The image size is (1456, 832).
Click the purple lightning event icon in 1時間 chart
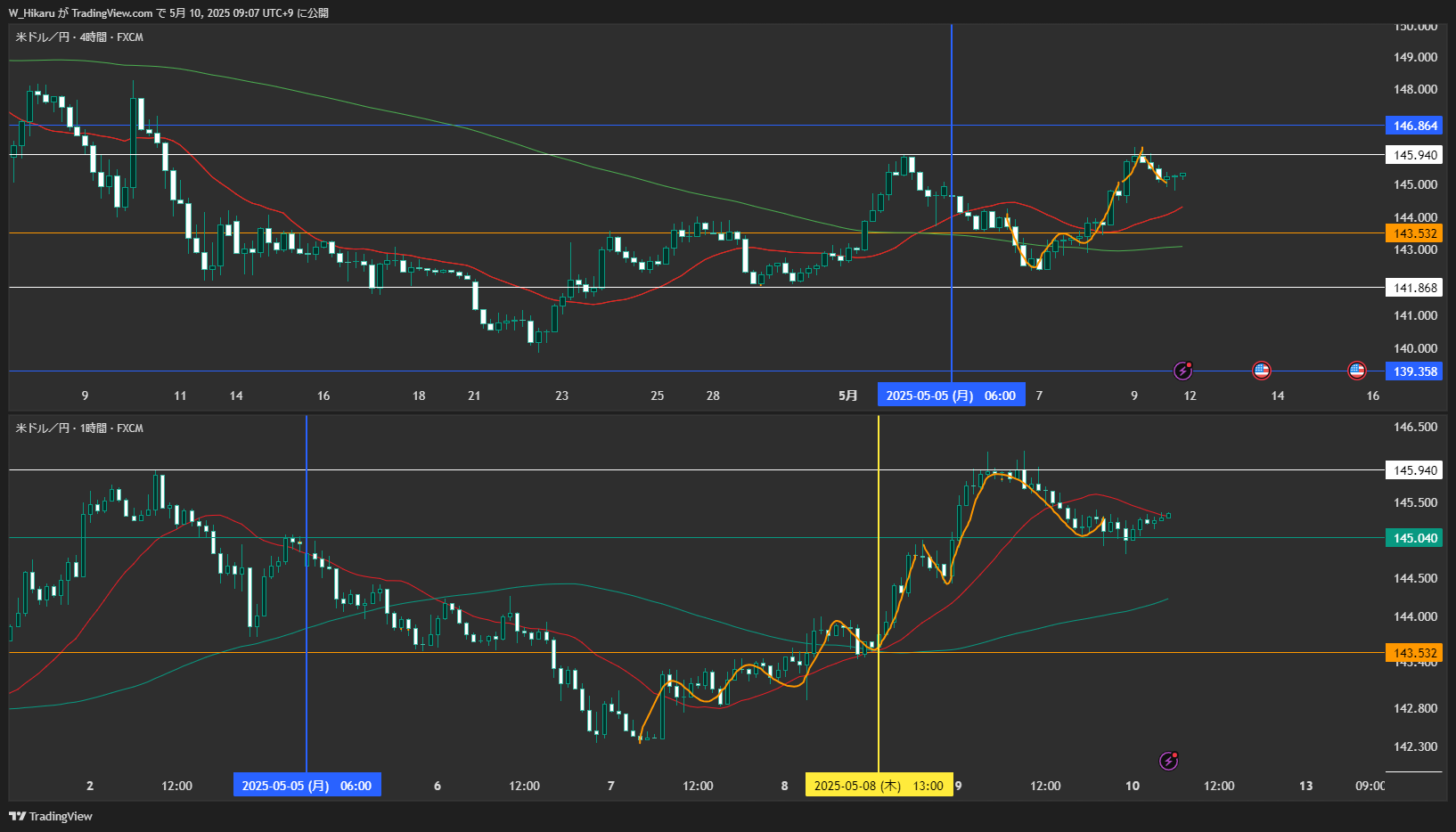pos(1168,761)
